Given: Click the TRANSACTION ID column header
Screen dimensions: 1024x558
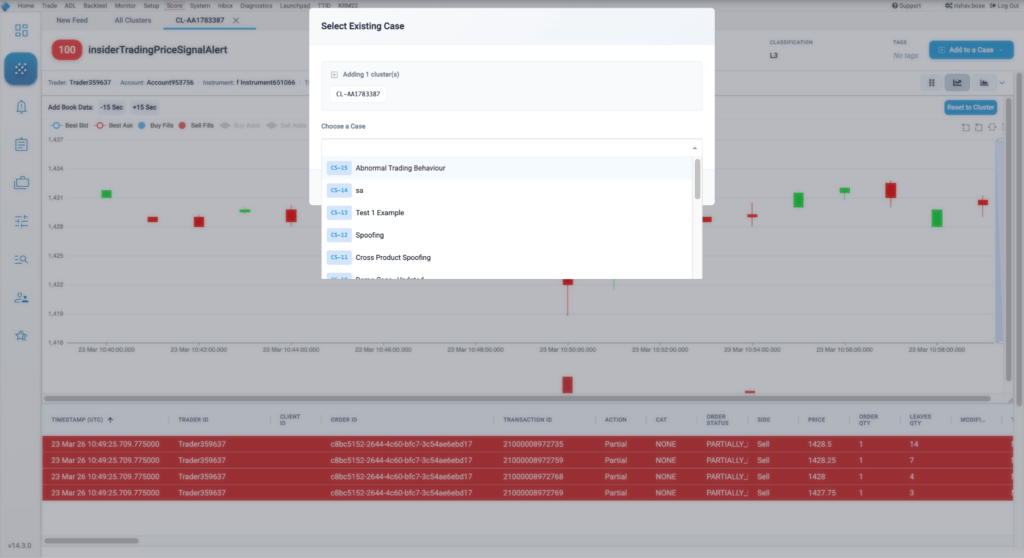Looking at the screenshot, I should pos(527,419).
